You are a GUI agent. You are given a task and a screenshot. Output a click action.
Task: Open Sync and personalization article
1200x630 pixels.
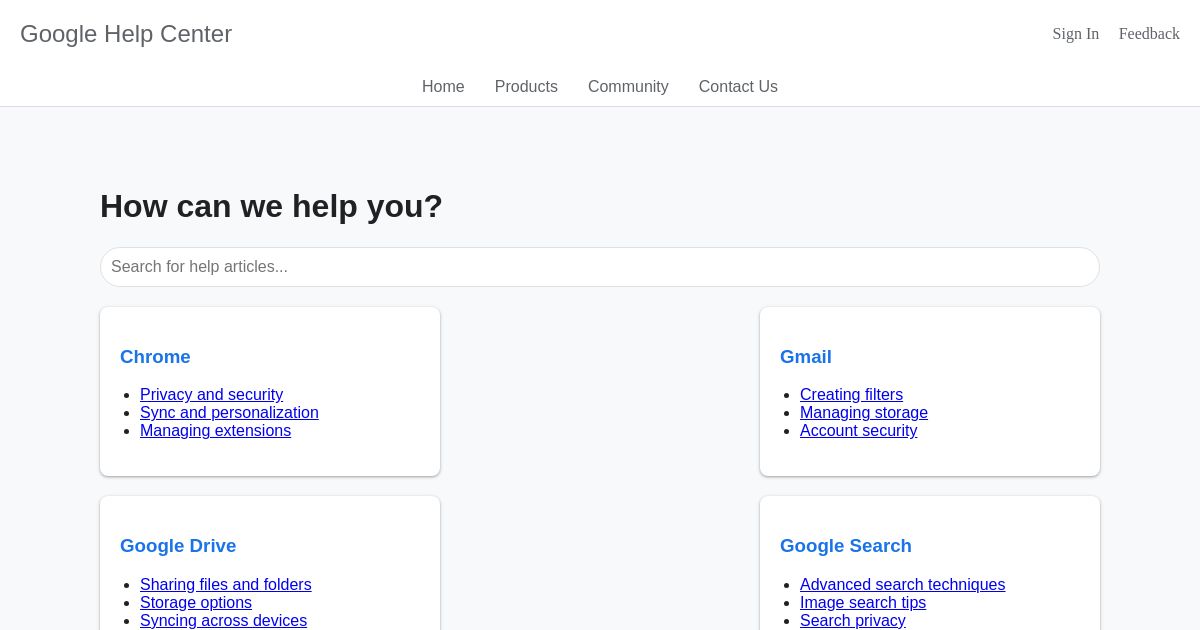click(x=229, y=413)
